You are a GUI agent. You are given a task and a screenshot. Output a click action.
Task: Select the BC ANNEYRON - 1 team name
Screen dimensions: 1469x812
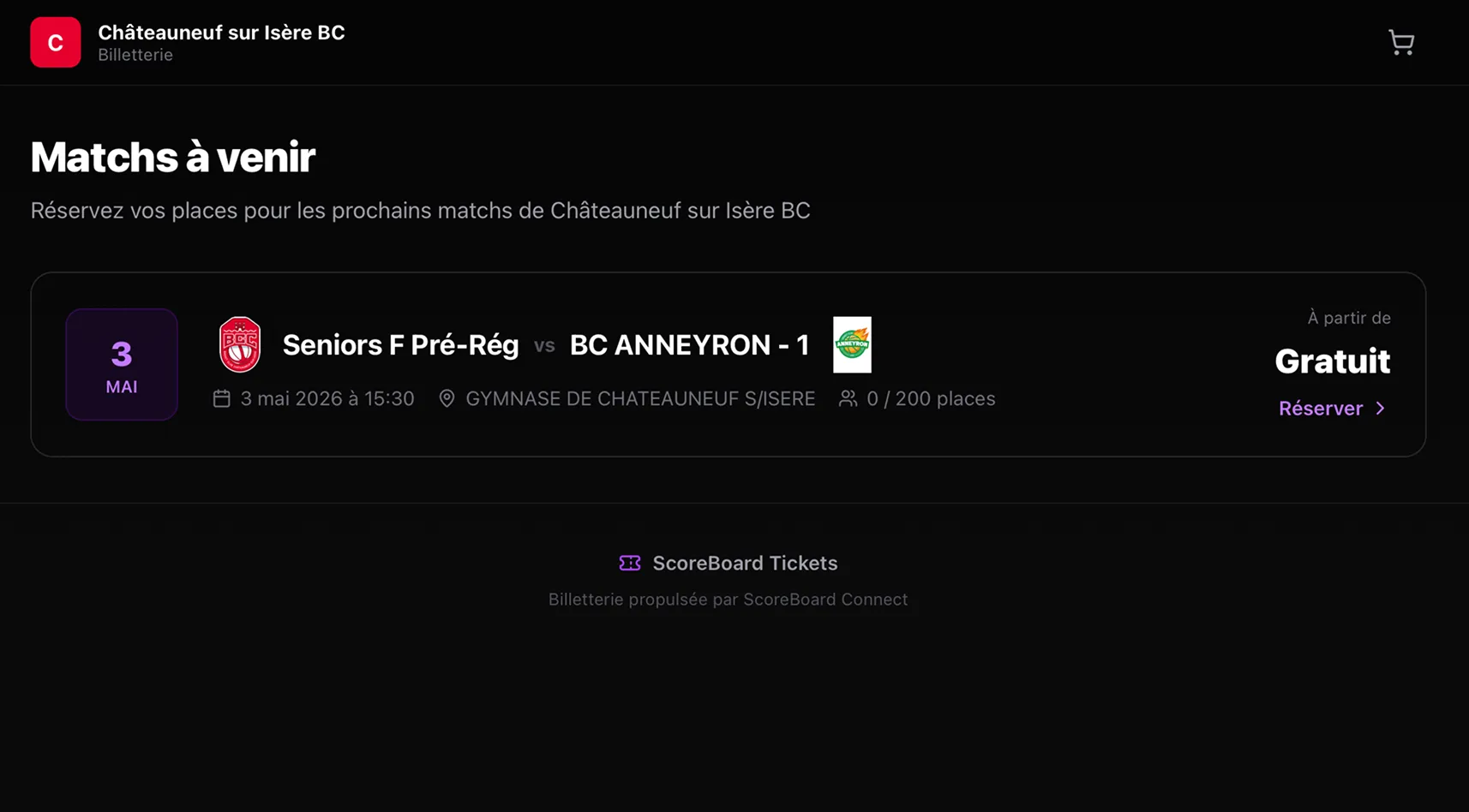point(689,345)
